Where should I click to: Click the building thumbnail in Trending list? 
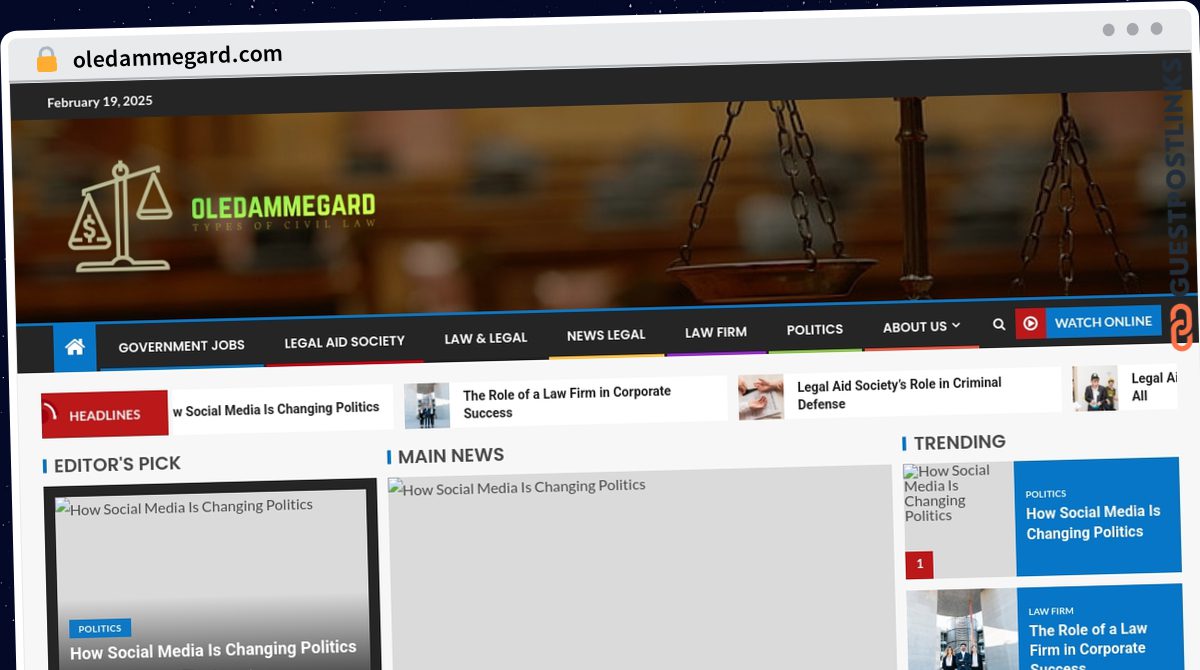962,629
